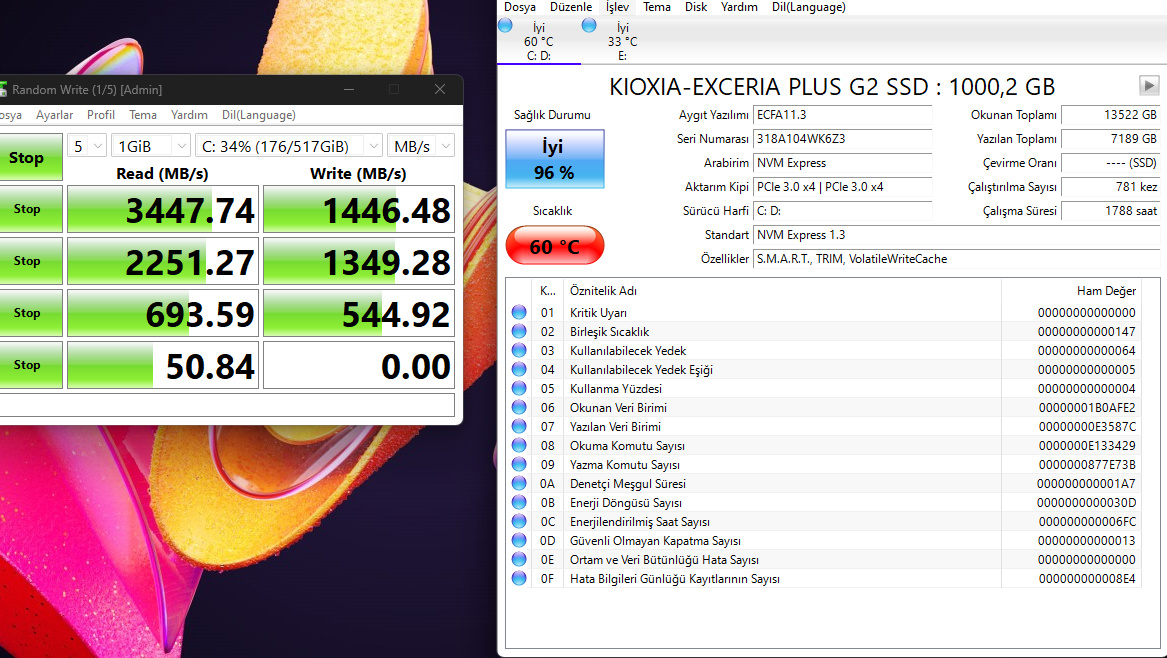Click status orb for Denetçi Meşgul Süresi row
1167x658 pixels.
(519, 484)
